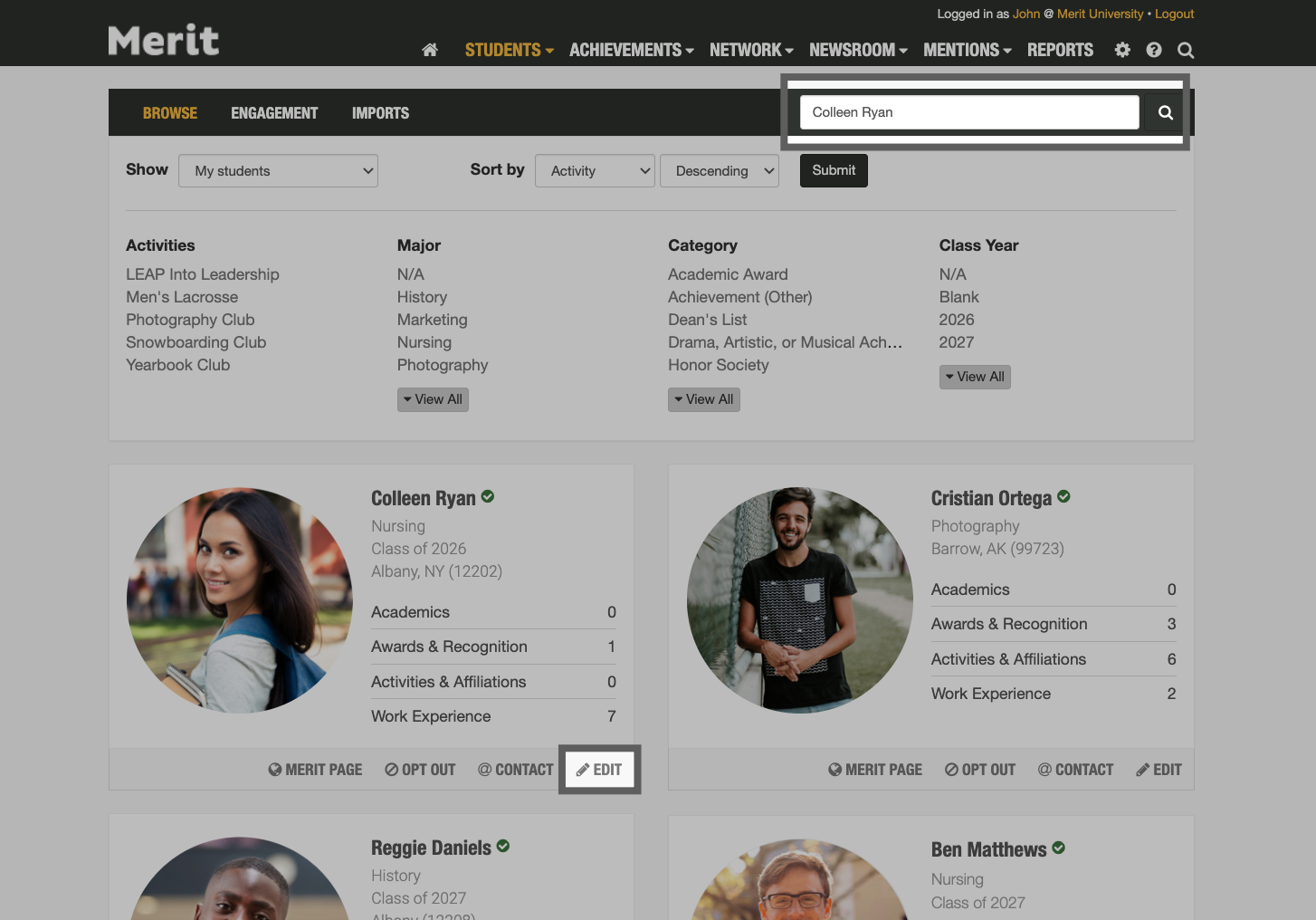Open the navbar search magnifier icon

[1186, 50]
